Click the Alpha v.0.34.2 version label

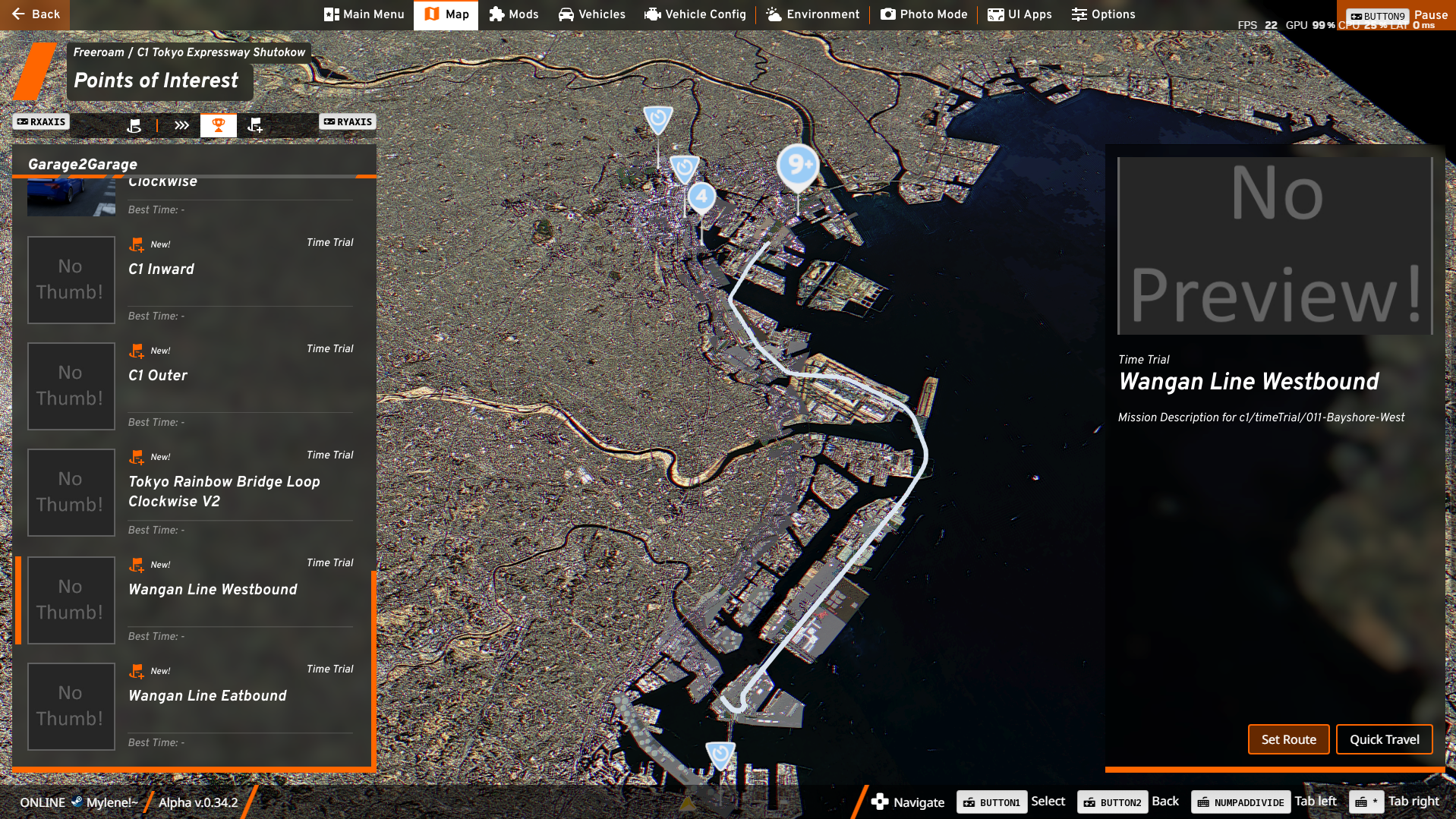coord(198,802)
